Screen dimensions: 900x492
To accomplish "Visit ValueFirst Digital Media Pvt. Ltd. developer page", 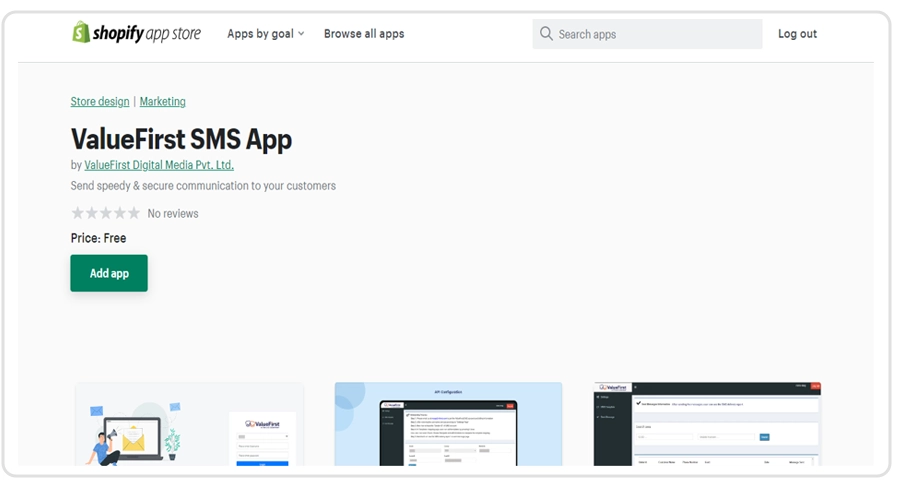I will [159, 165].
